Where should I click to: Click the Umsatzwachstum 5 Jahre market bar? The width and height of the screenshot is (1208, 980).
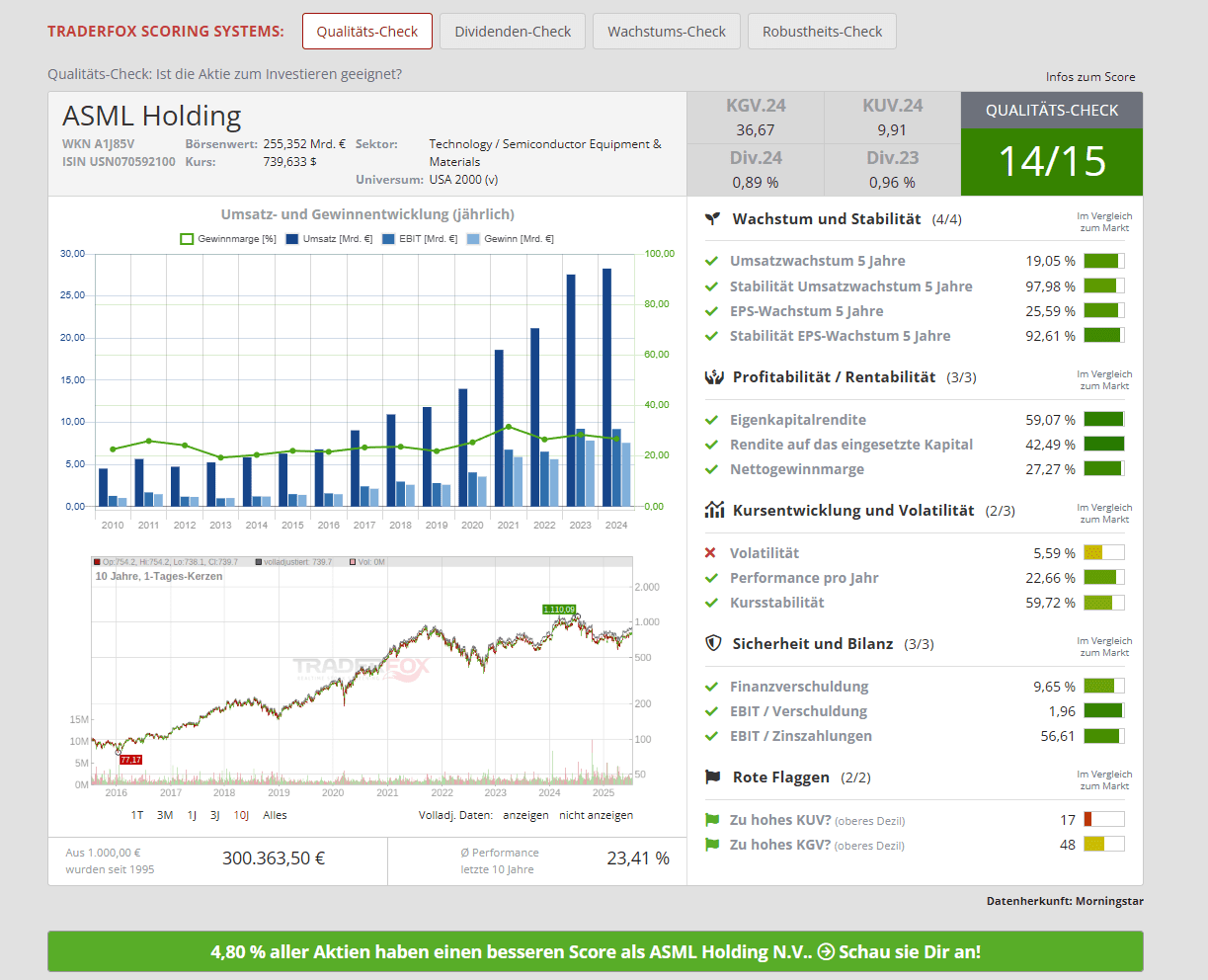[1104, 261]
